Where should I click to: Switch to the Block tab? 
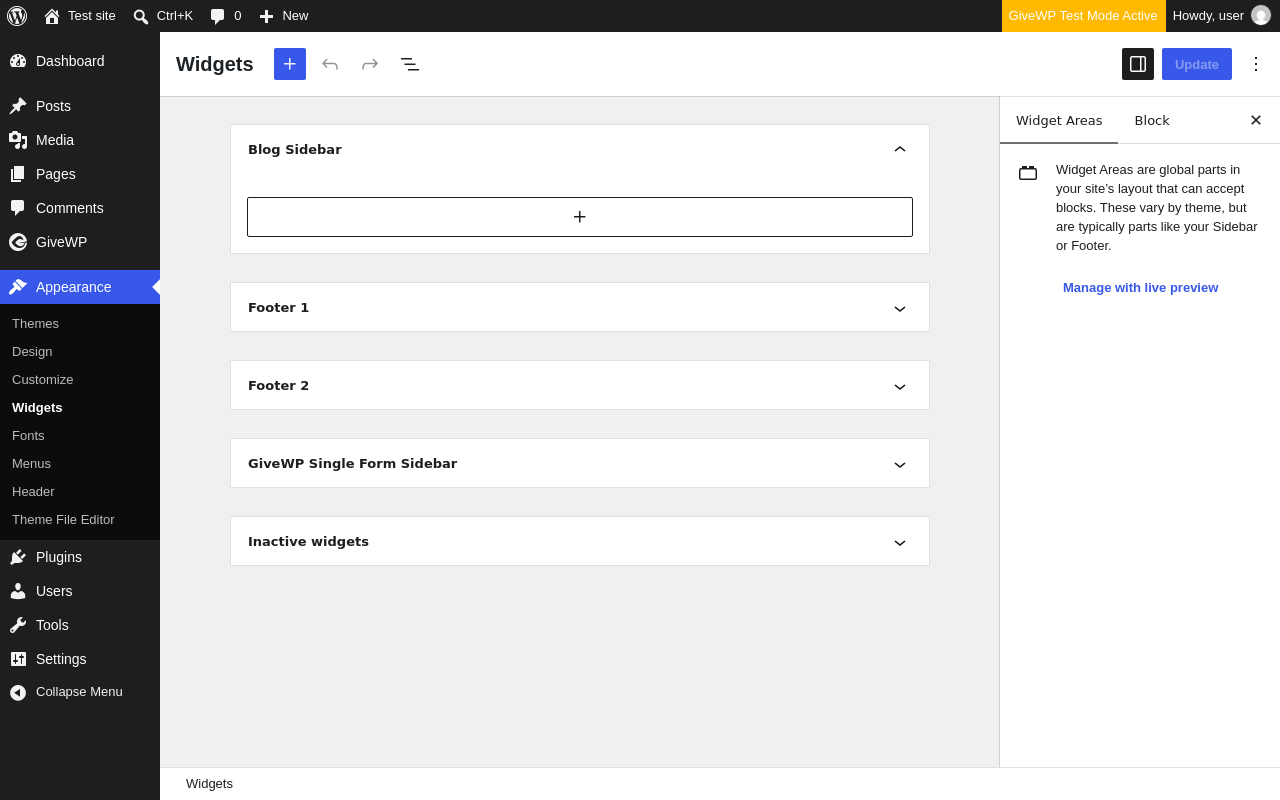pos(1152,120)
